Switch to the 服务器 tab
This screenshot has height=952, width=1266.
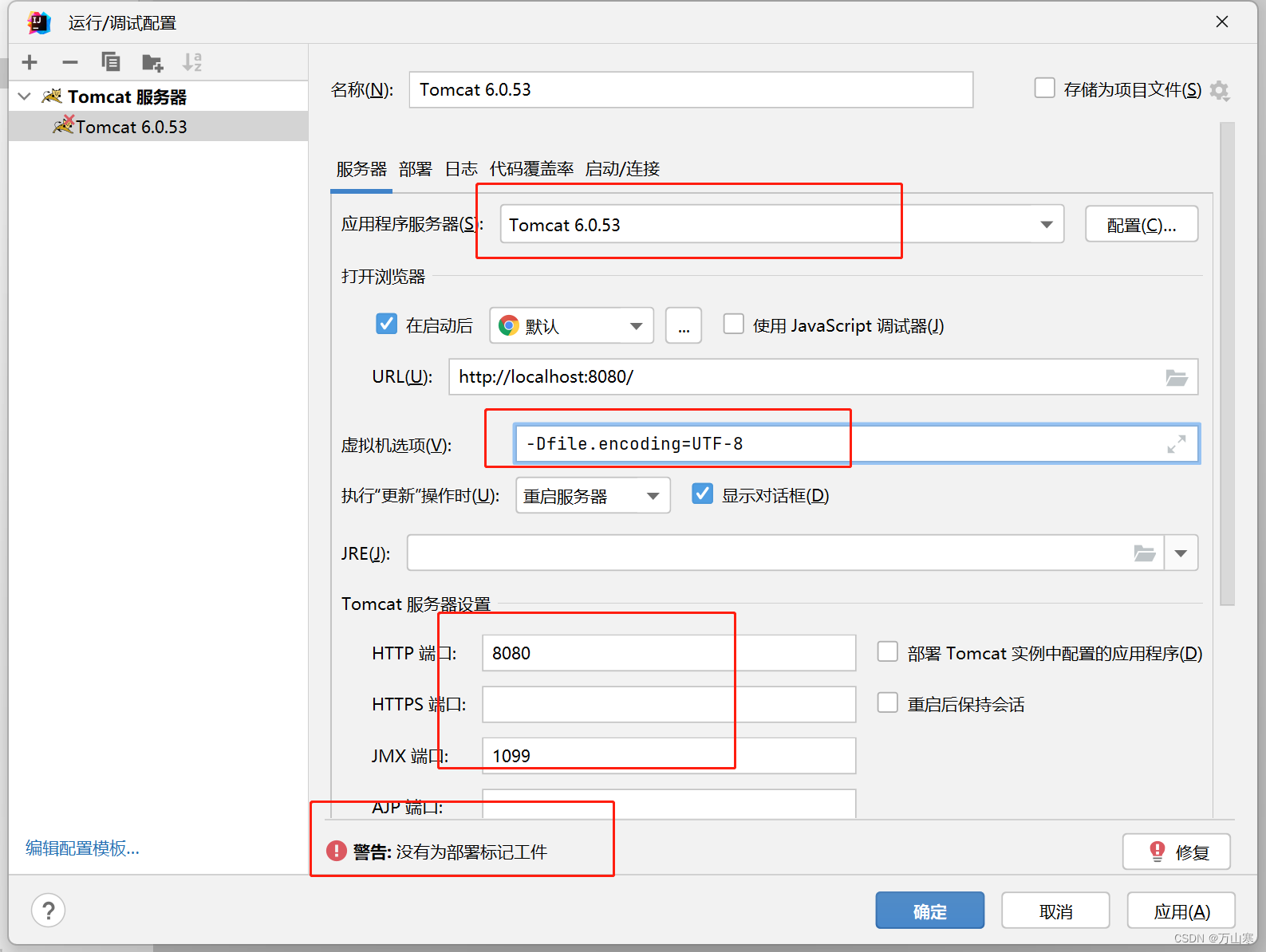click(361, 169)
